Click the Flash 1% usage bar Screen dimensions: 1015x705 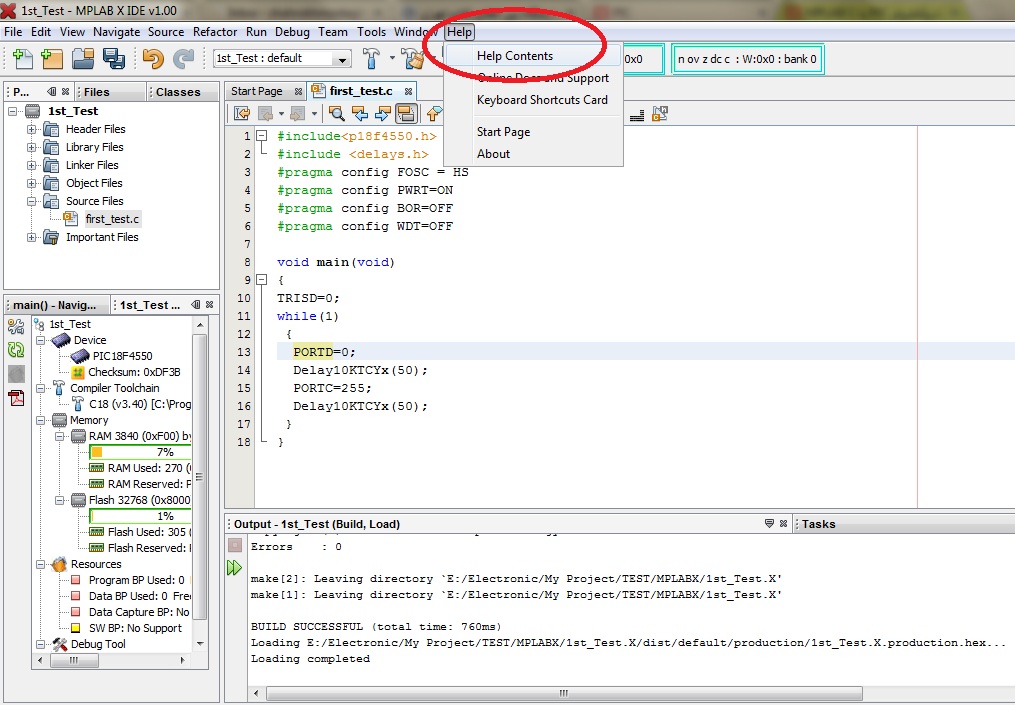point(140,516)
